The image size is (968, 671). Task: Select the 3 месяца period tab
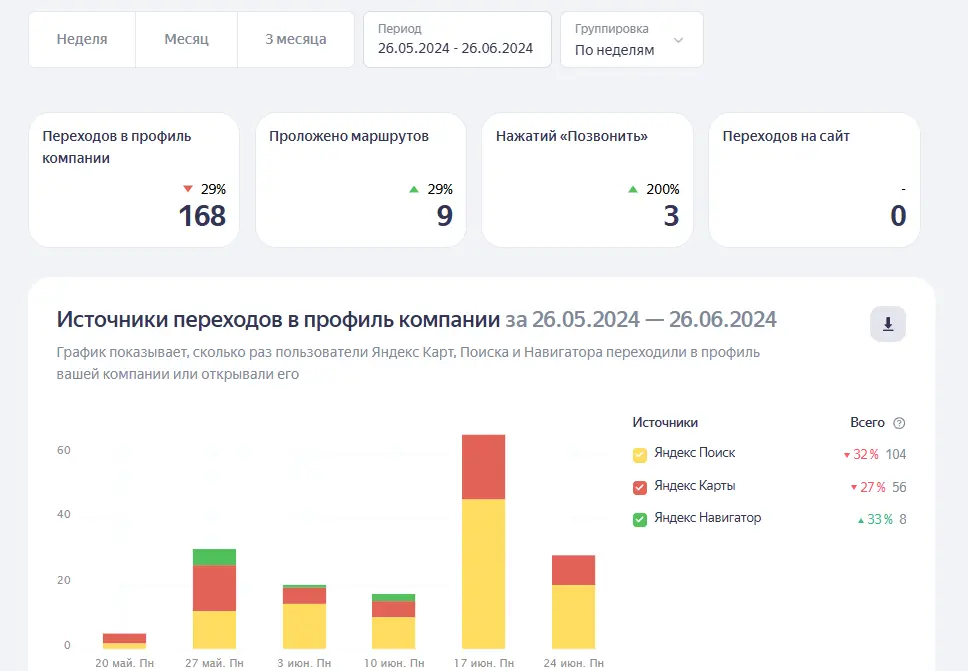coord(296,40)
